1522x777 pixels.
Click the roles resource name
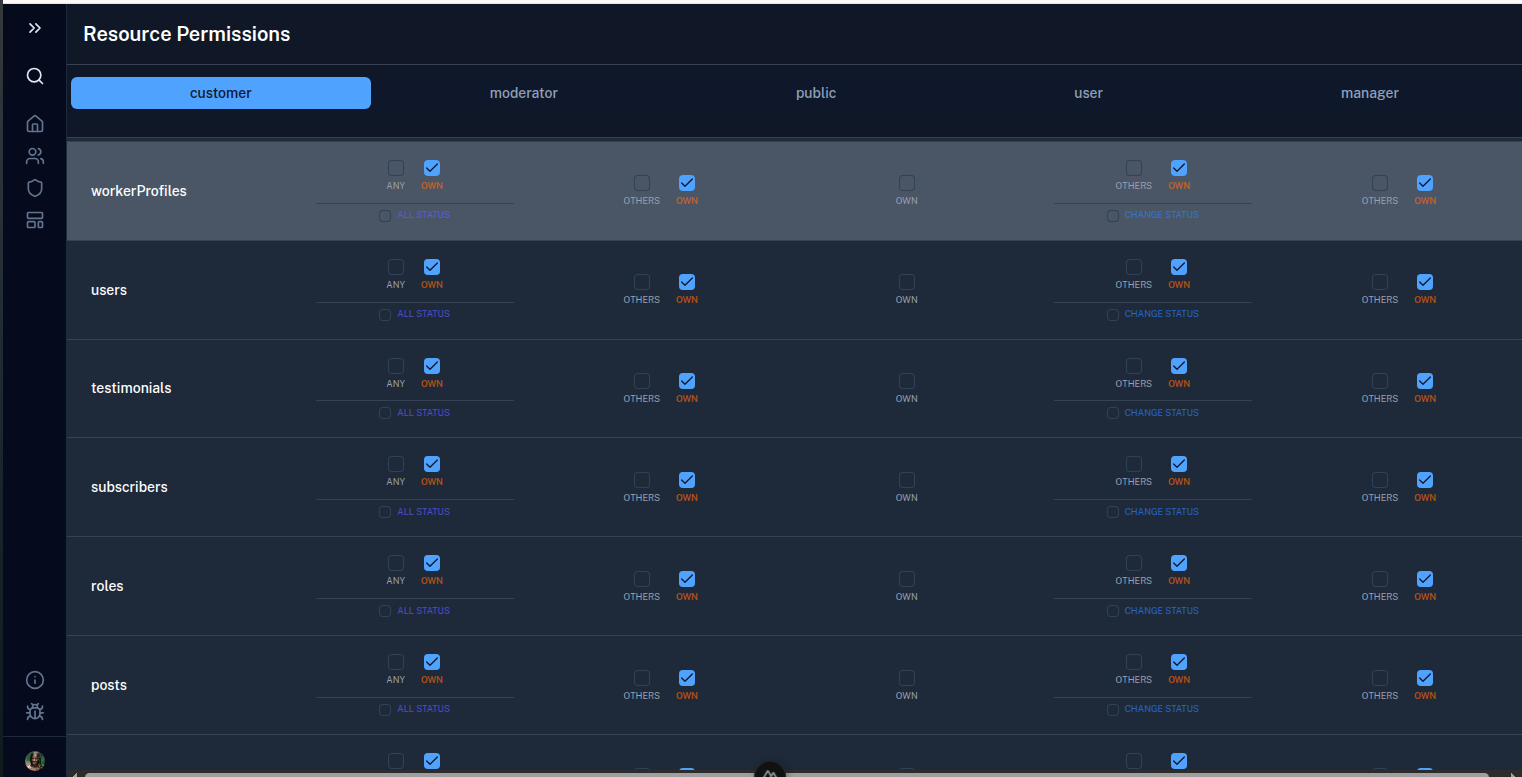(107, 586)
